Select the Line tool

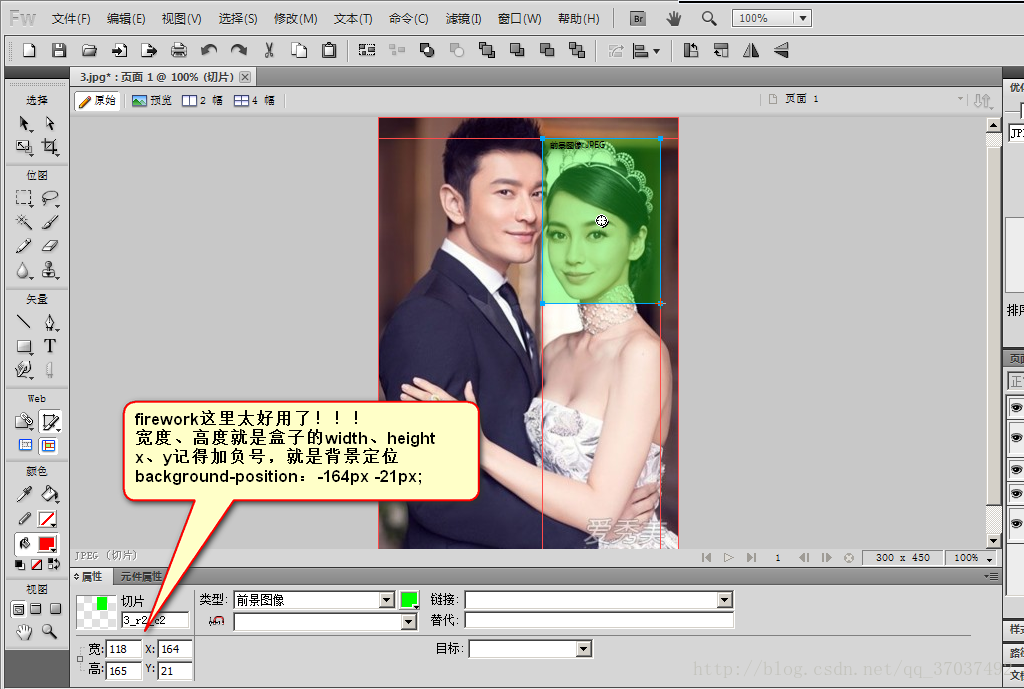(x=24, y=322)
